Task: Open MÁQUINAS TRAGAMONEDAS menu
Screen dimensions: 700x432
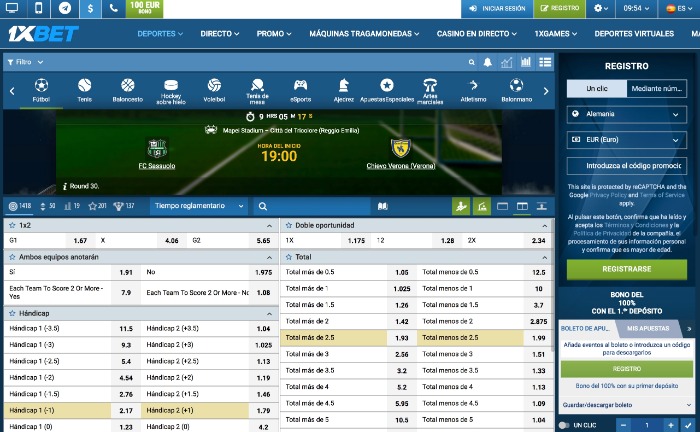Action: click(x=364, y=33)
